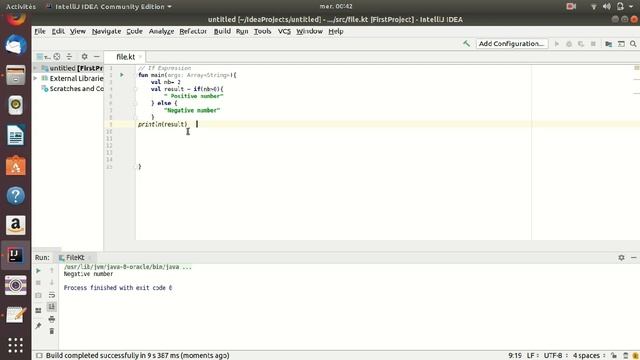Show Applications grid in the dock
Screen dimensions: 640x360
(x=16, y=345)
